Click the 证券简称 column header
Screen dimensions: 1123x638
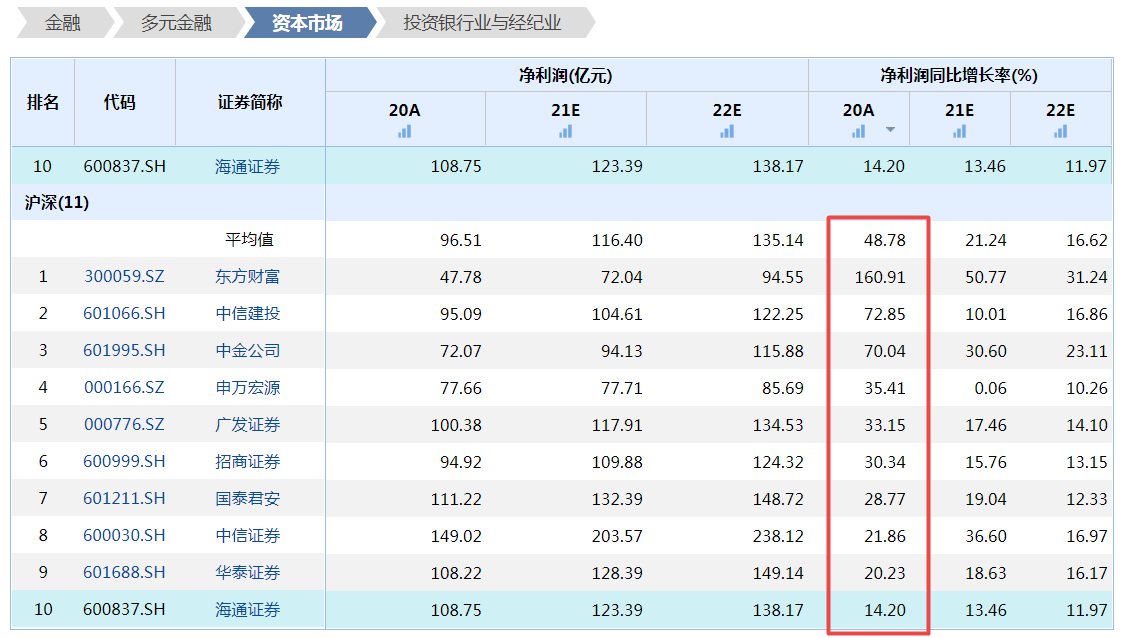pos(250,102)
